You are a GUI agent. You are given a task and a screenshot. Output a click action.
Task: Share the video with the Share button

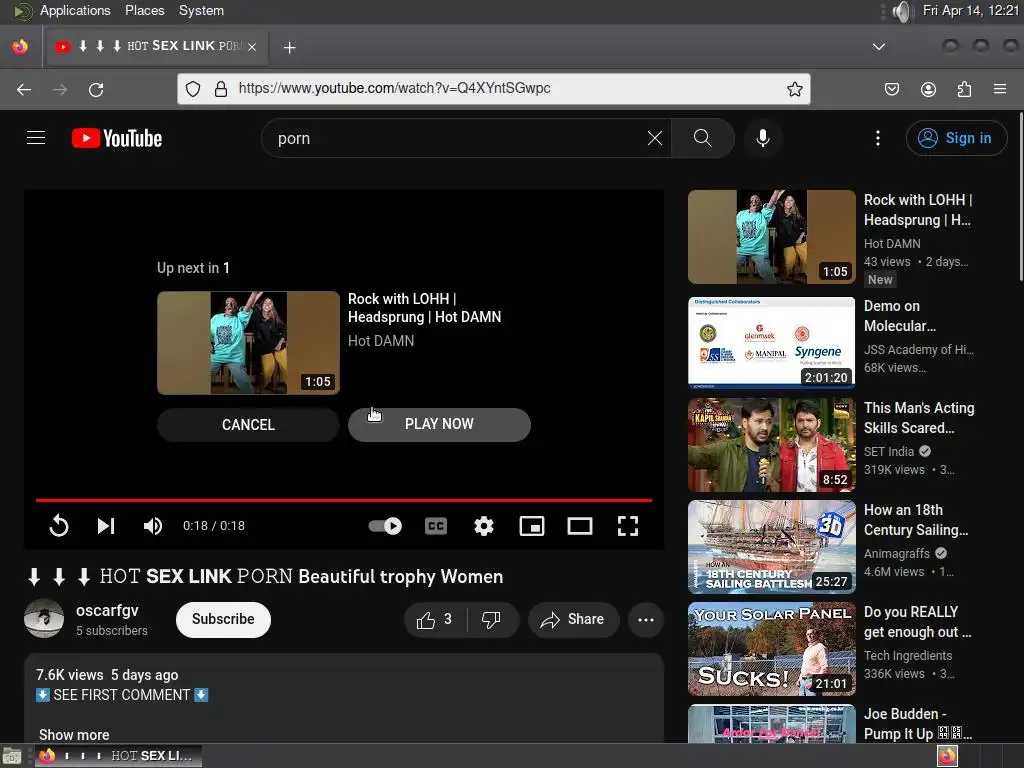coord(573,619)
